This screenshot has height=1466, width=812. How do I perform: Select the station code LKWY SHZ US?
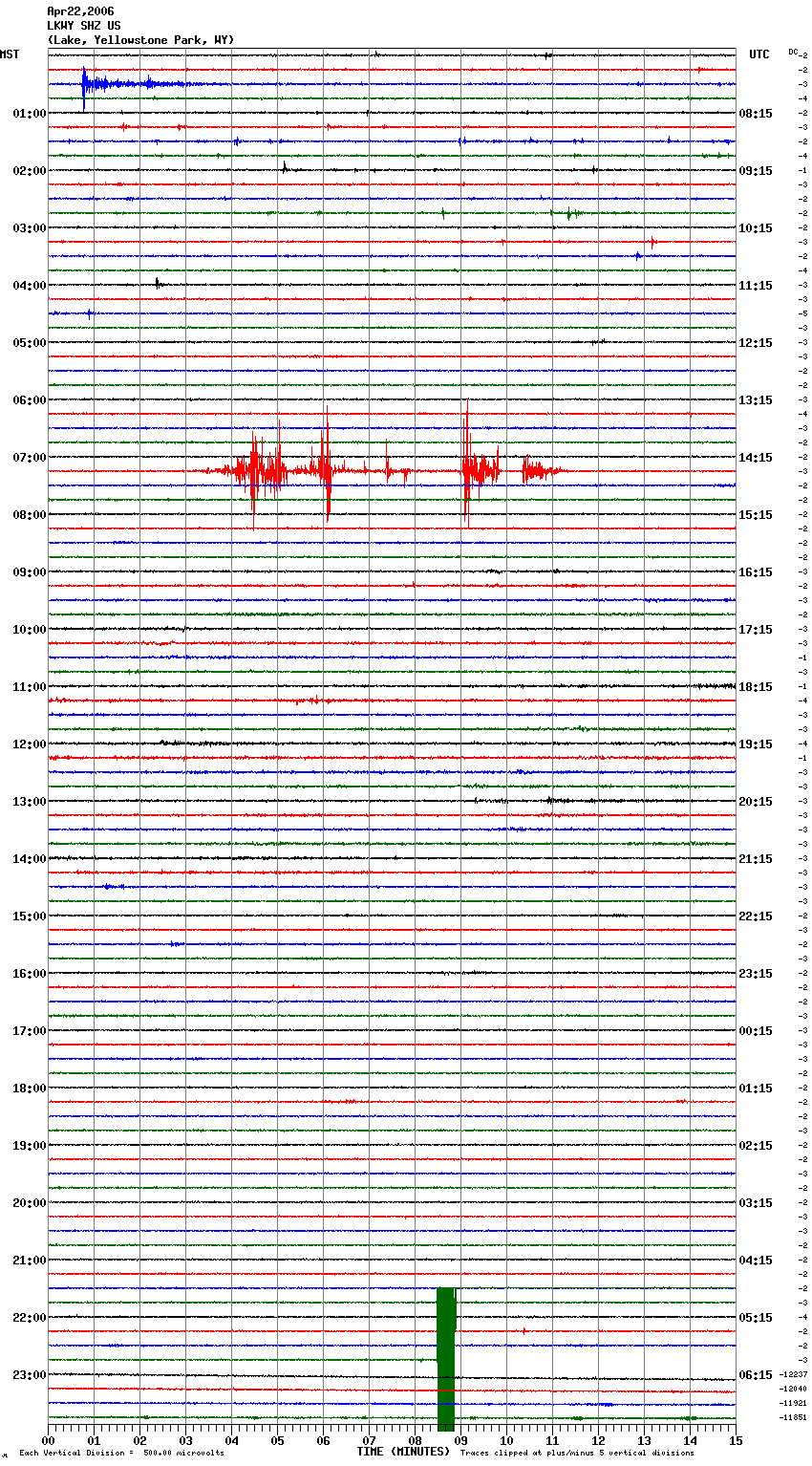pos(84,26)
